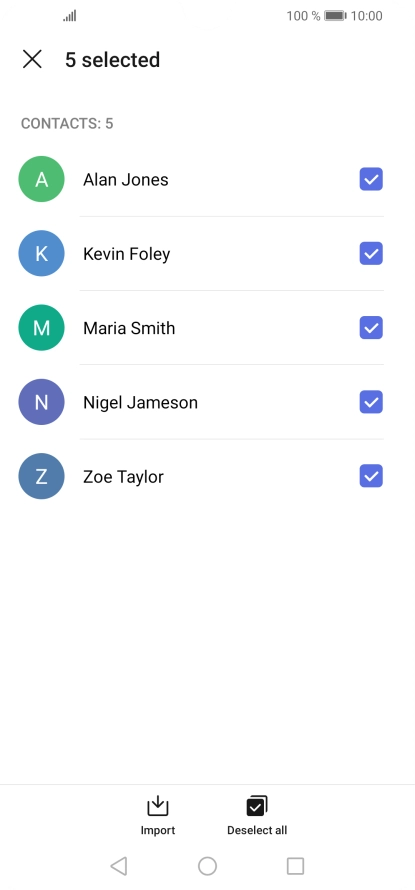Tap Nigel Jameson purple avatar
This screenshot has width=415, height=890.
tap(41, 402)
